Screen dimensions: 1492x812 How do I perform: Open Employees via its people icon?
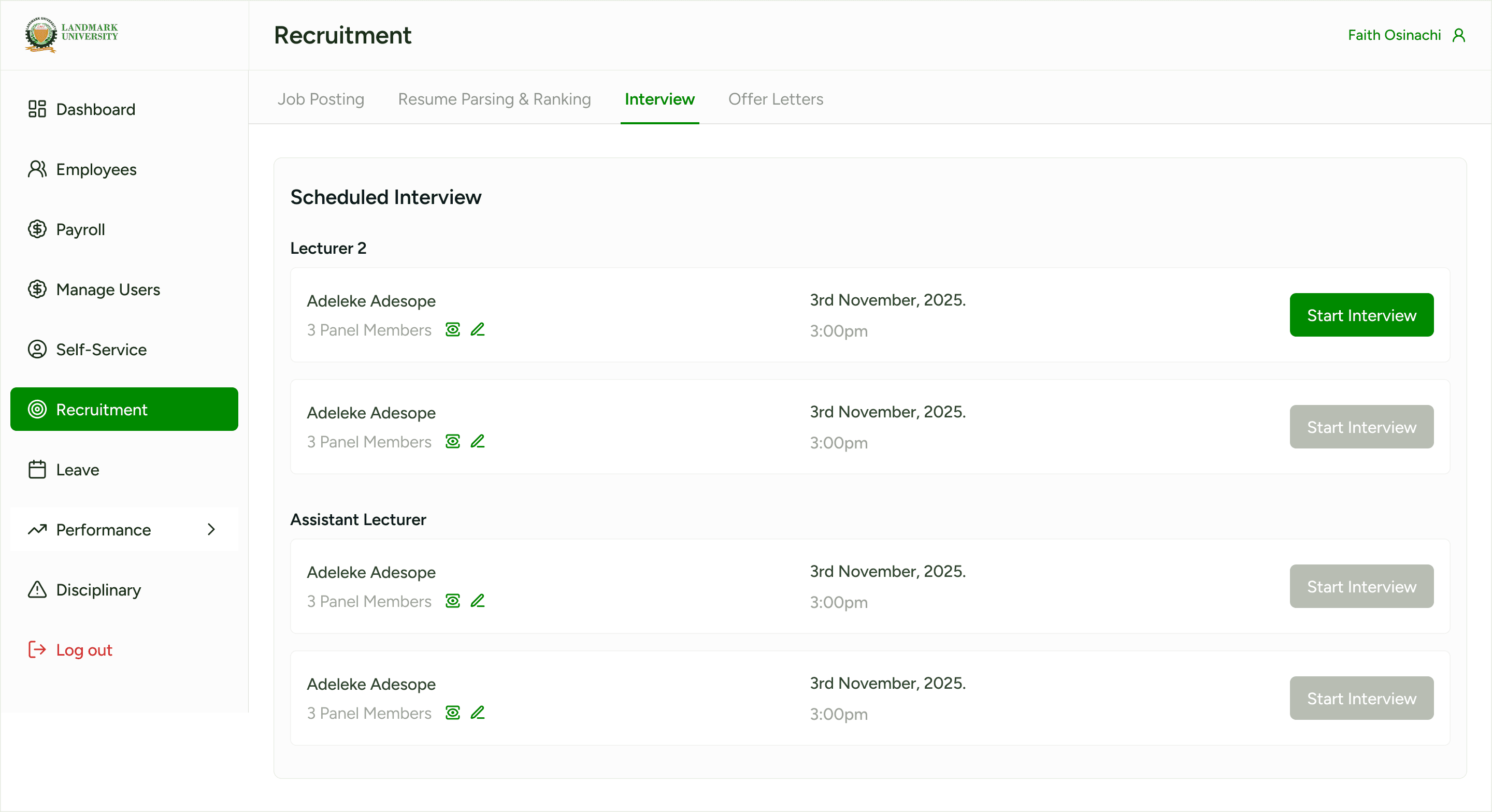37,169
